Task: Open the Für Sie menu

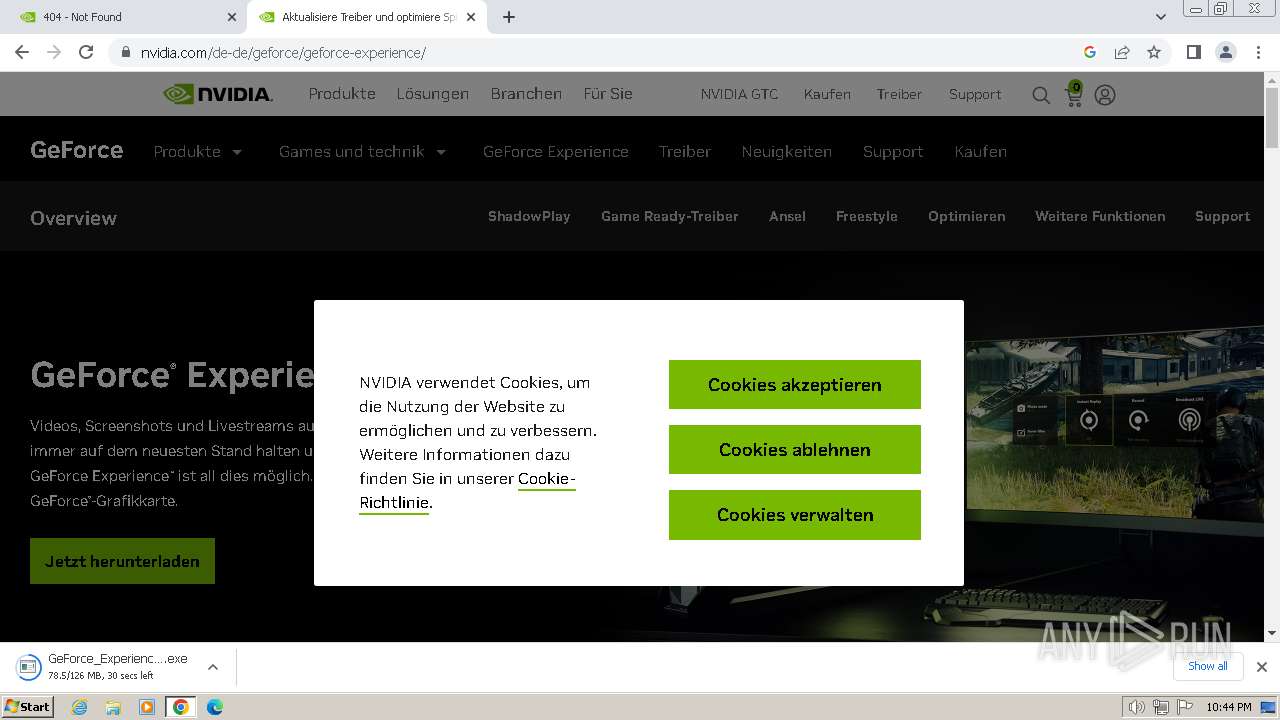Action: (608, 94)
